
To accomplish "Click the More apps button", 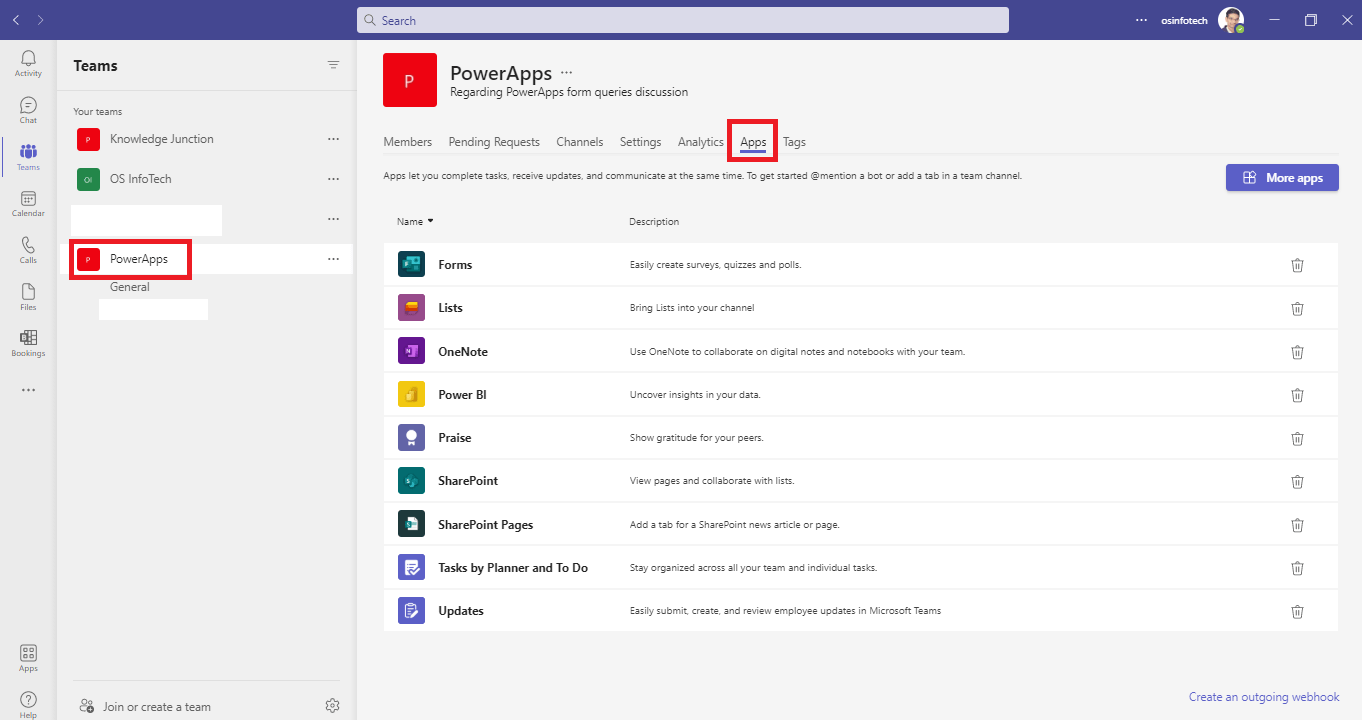I will pos(1282,178).
